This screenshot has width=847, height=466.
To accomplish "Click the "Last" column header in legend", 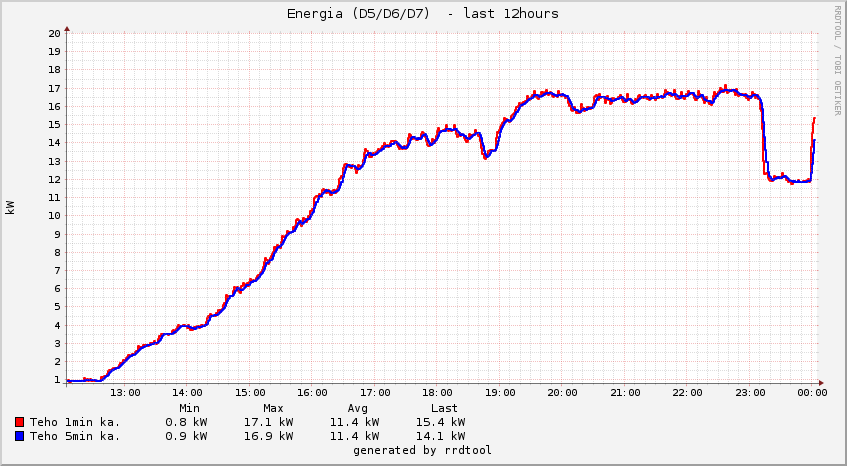I will tap(444, 408).
